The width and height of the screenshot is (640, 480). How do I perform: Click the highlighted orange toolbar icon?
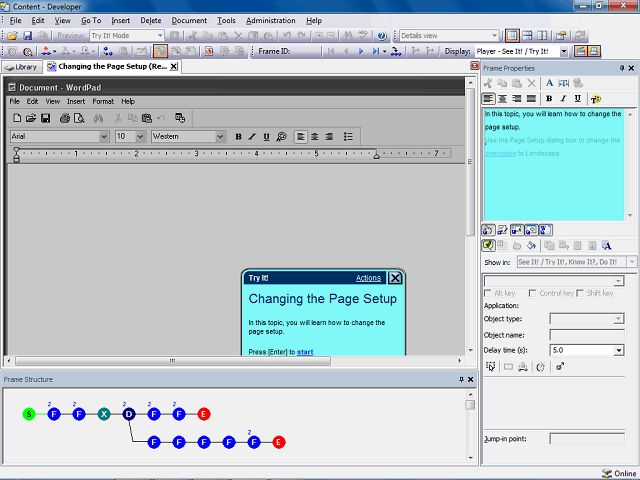tap(160, 51)
